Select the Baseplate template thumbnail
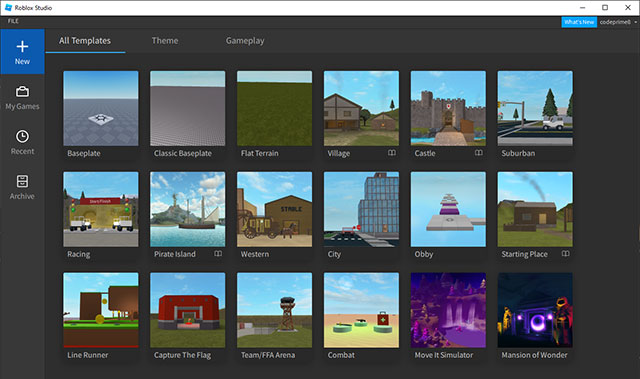Viewport: 640px width, 379px height. click(101, 108)
